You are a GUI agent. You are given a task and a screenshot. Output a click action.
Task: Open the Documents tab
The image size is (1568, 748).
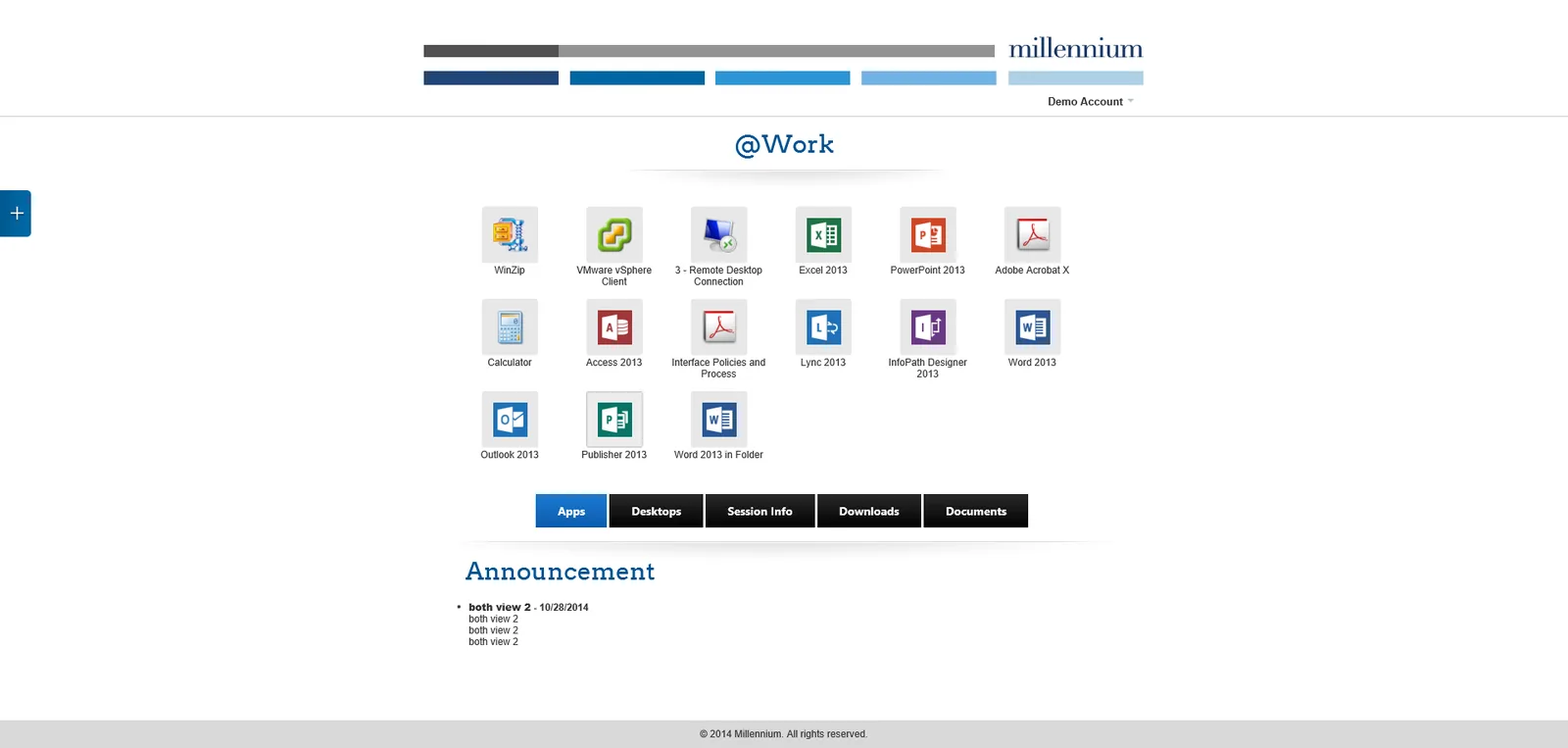[975, 511]
